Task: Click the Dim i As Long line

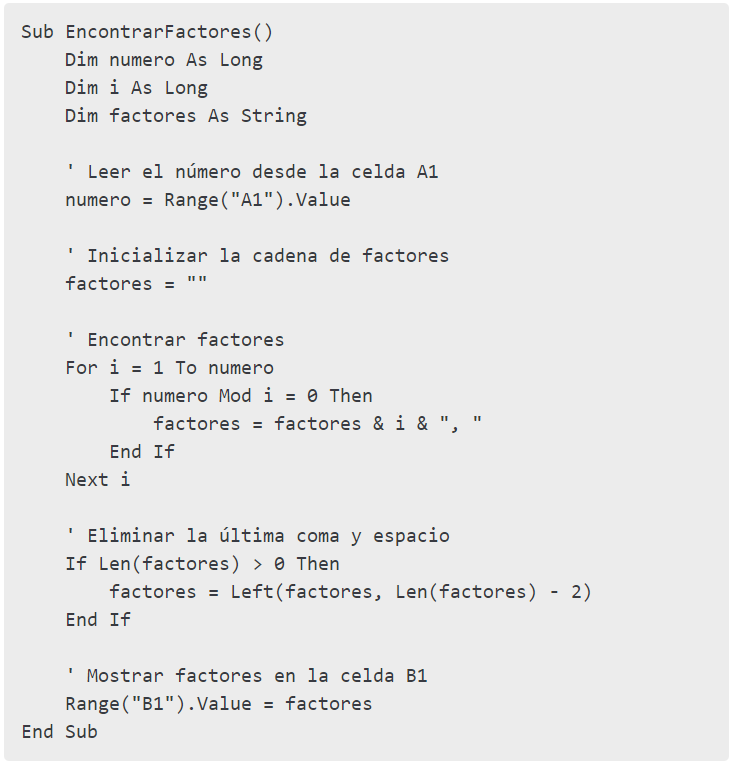Action: point(136,87)
